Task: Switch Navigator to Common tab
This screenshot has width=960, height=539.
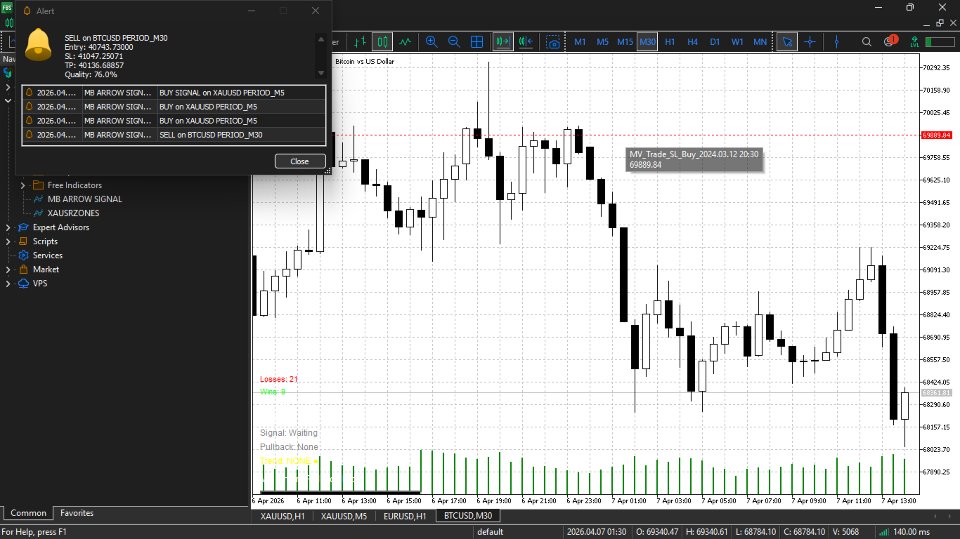Action: pyautogui.click(x=28, y=513)
